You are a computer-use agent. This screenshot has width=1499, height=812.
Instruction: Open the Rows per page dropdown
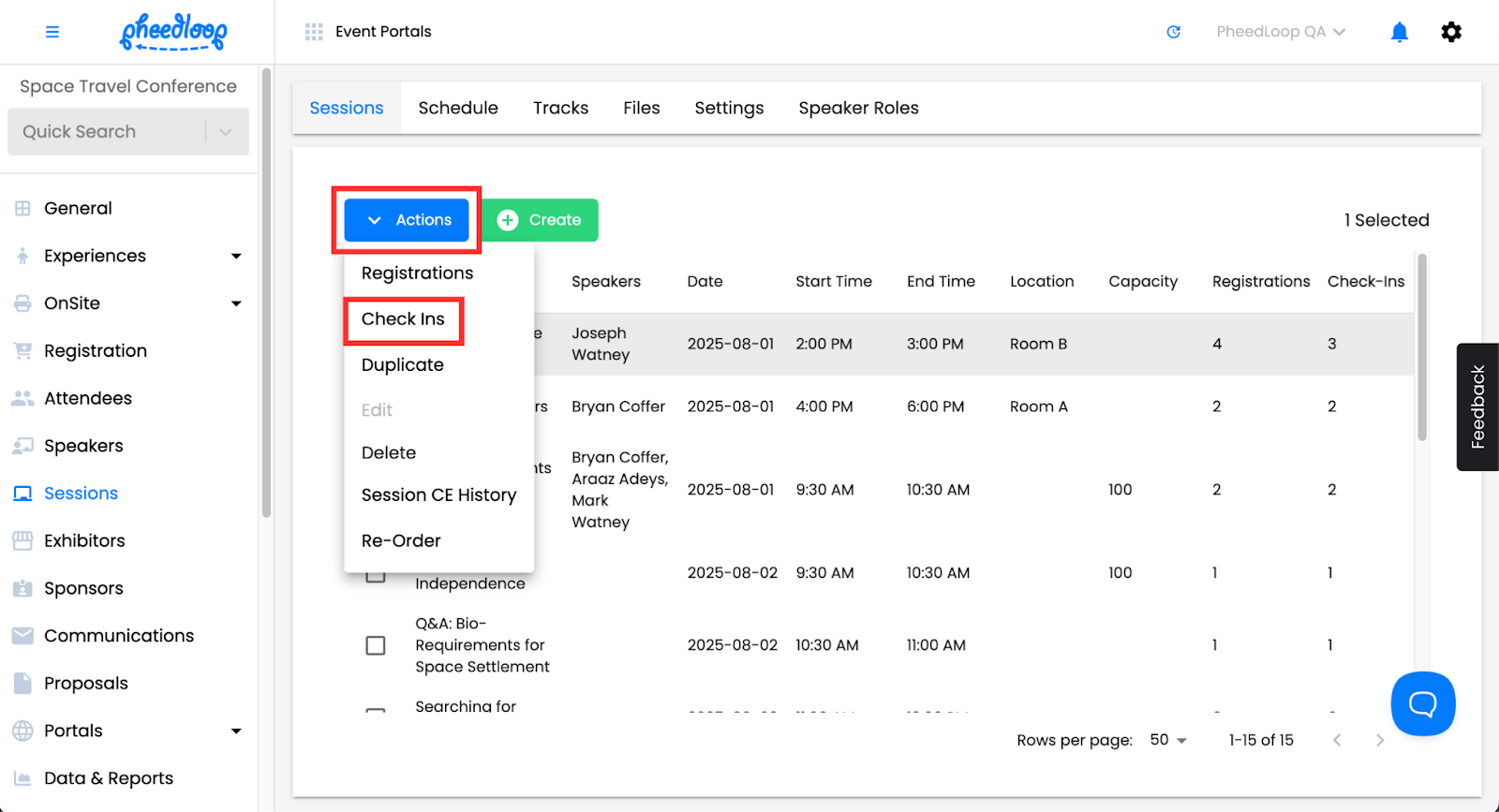(1168, 740)
